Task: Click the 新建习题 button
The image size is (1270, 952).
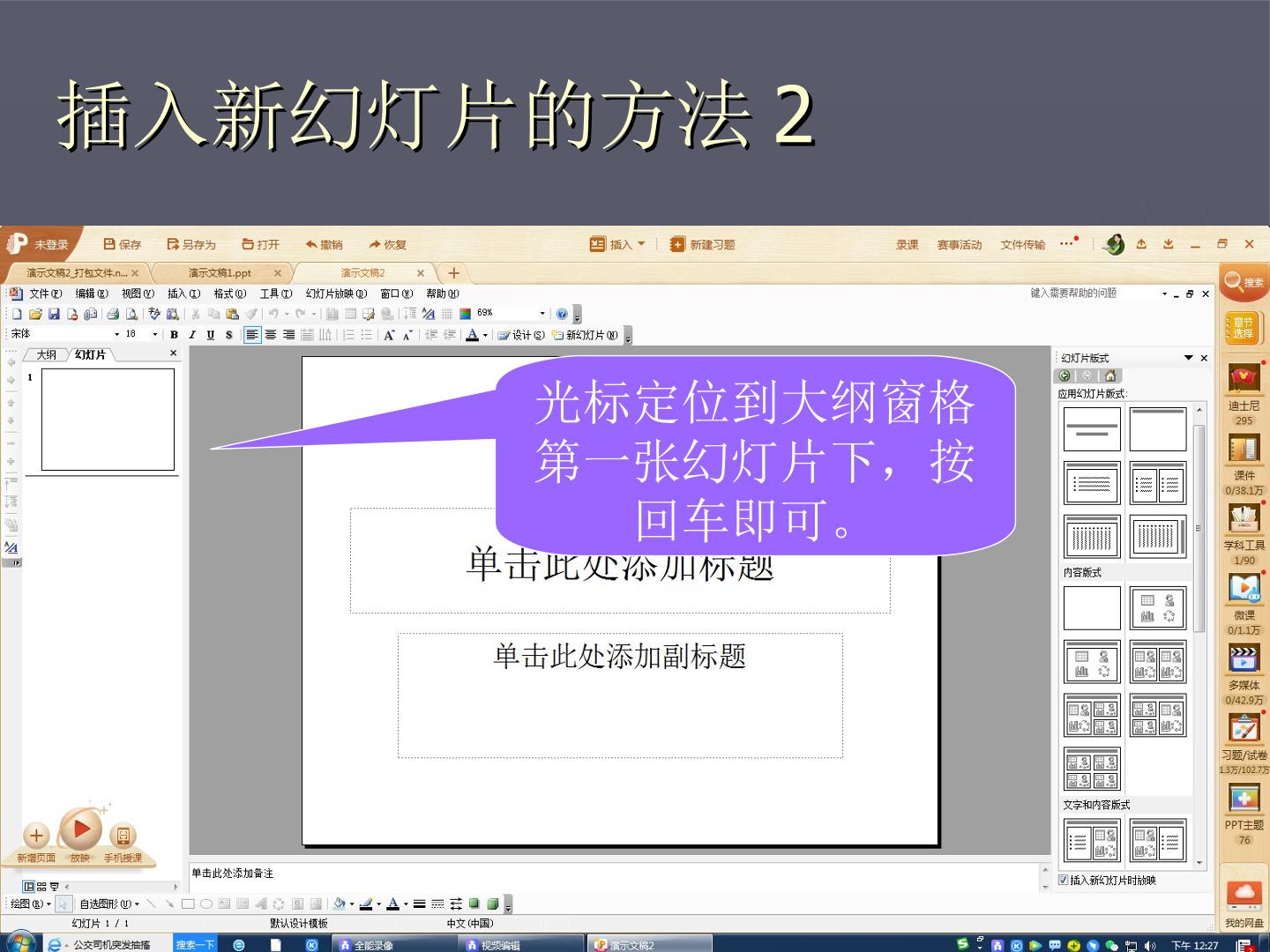Action: click(702, 244)
